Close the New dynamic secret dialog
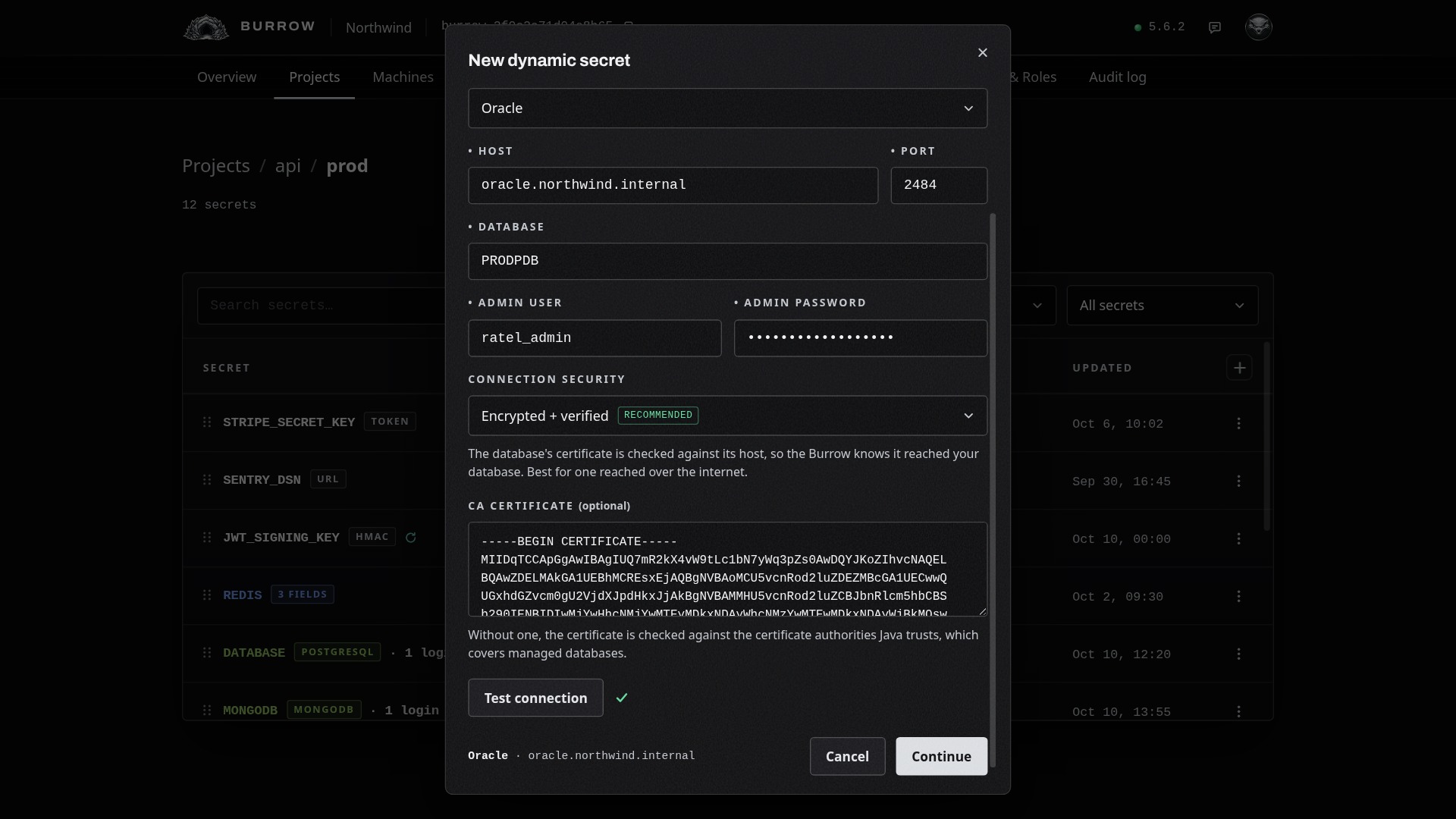Image resolution: width=1456 pixels, height=819 pixels. click(983, 52)
